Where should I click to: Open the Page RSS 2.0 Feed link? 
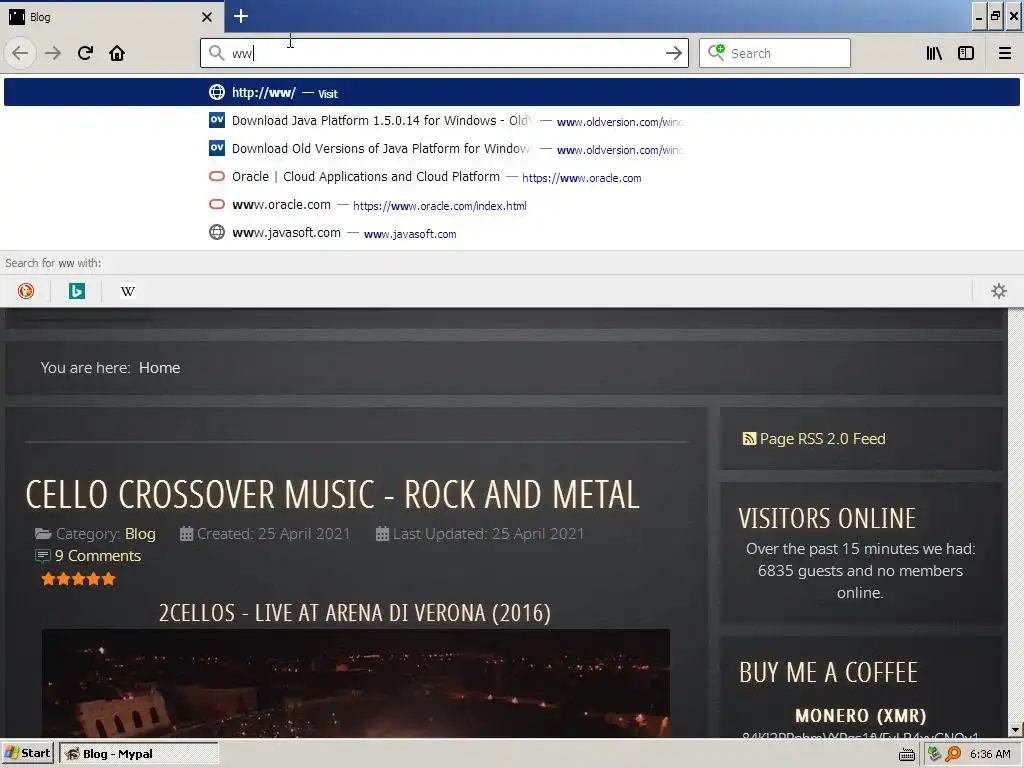pyautogui.click(x=814, y=439)
